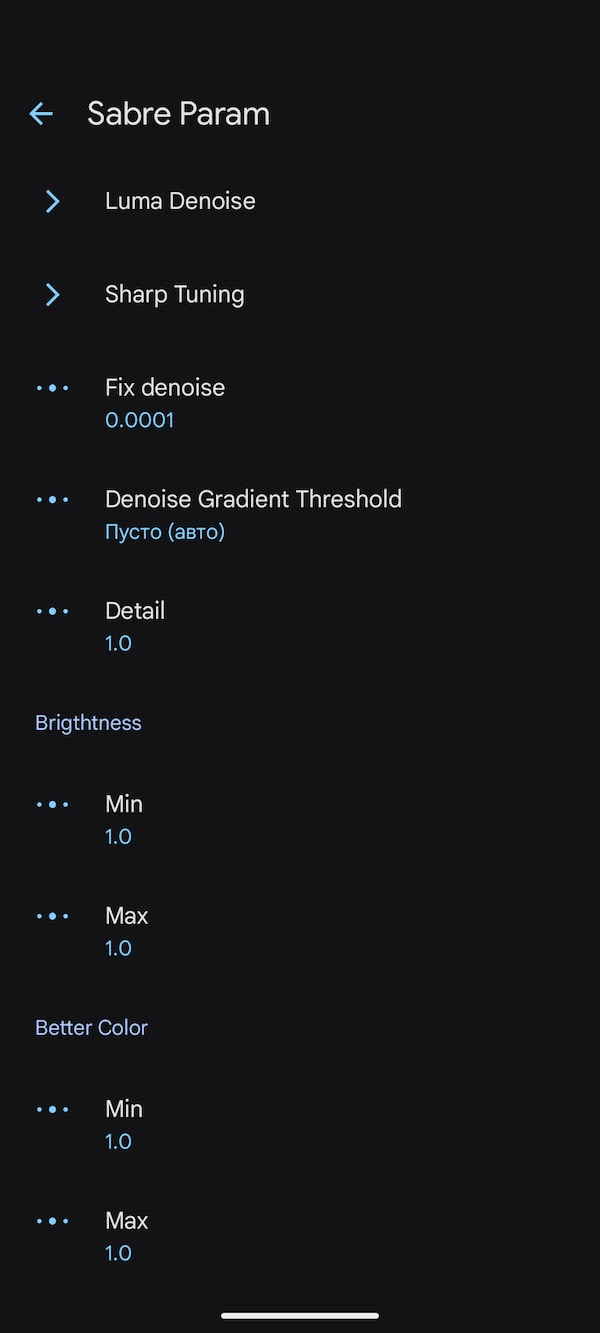Tap the 1.0 value under Brigthtness Max
The image size is (600, 1333).
118,947
